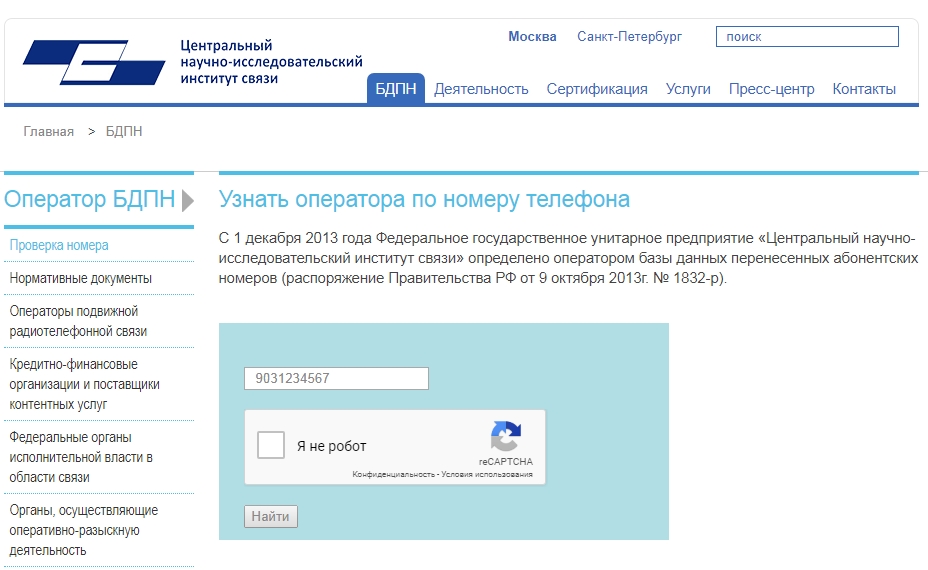Go to the Сертификация section
Viewport: 928px width, 570px height.
[x=597, y=89]
